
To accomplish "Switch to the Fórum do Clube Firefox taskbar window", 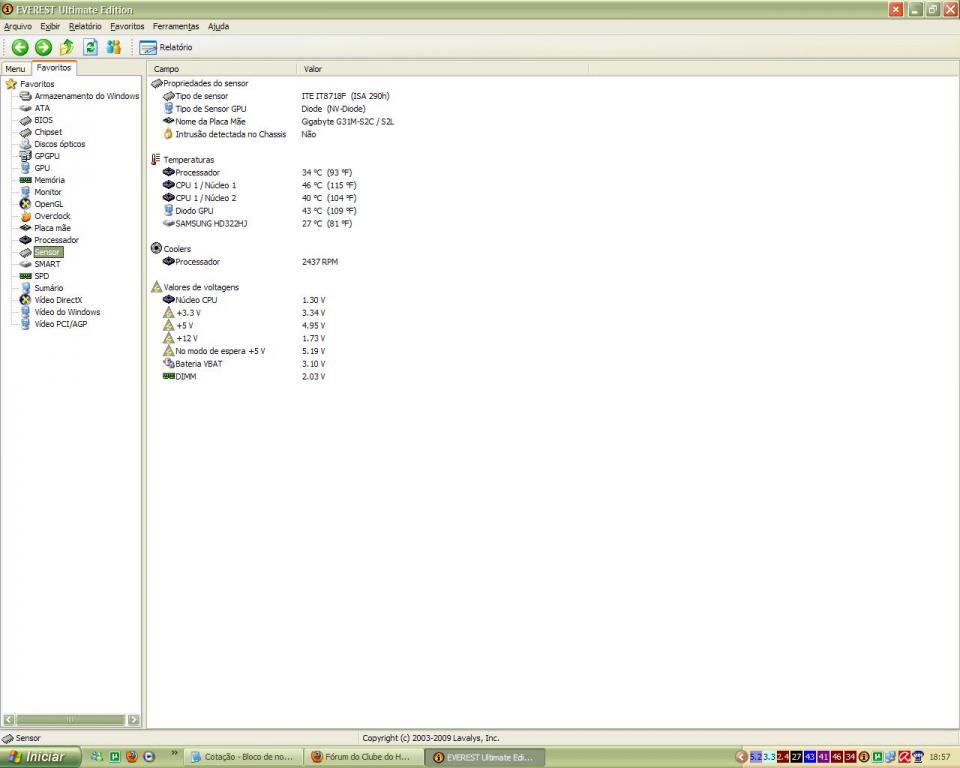I will click(364, 757).
